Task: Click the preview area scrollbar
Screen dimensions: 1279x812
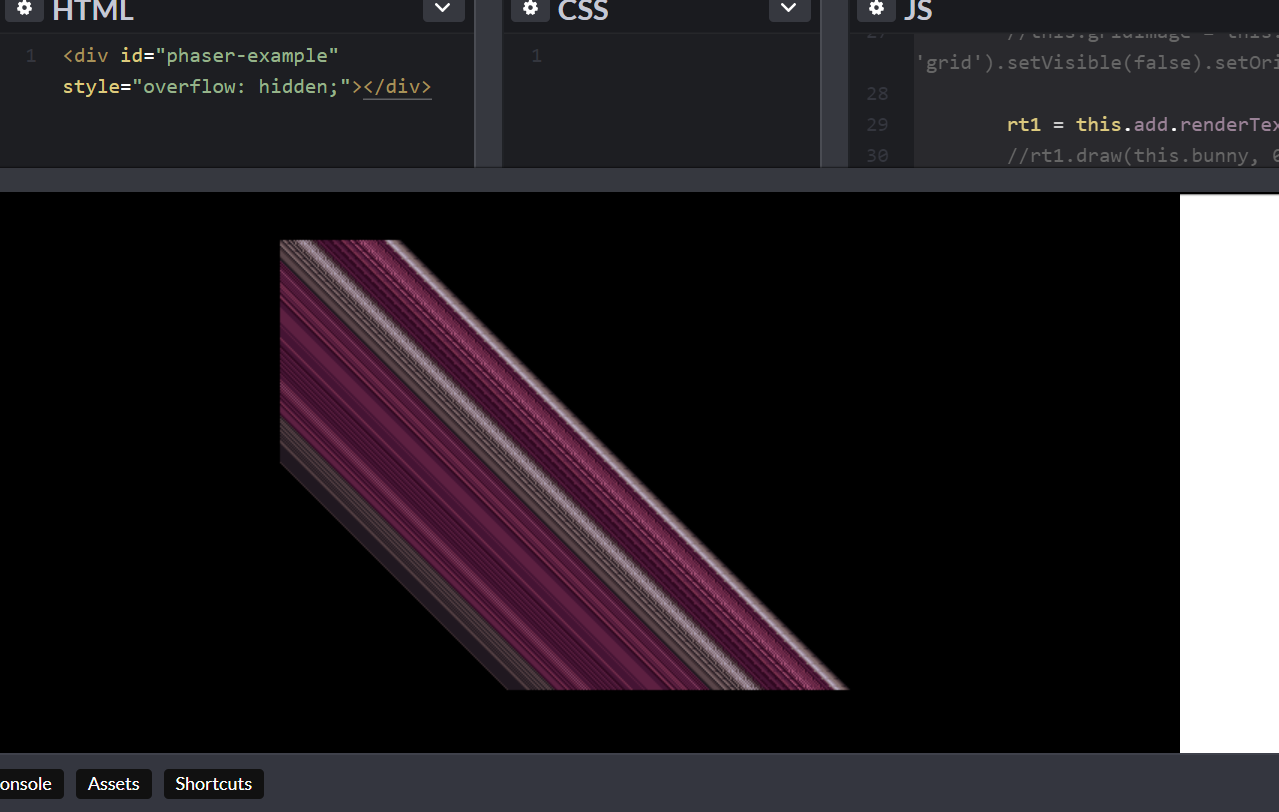Action: click(x=1229, y=470)
